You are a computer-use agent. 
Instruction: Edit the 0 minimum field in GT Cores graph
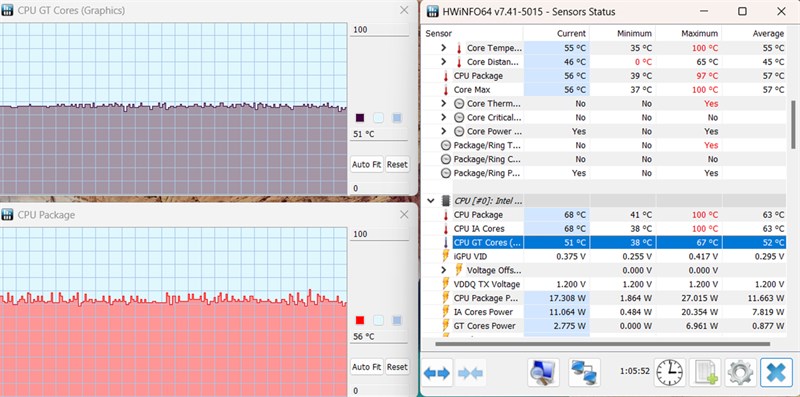379,188
